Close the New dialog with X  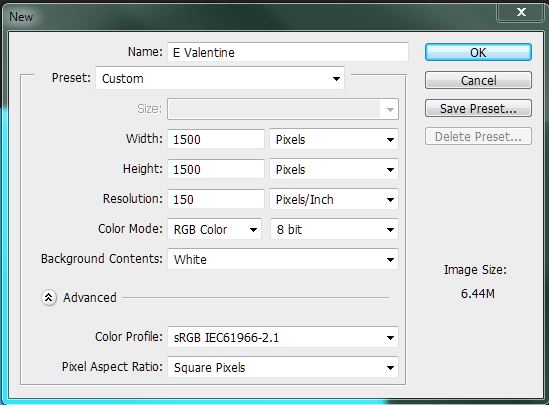(x=521, y=12)
